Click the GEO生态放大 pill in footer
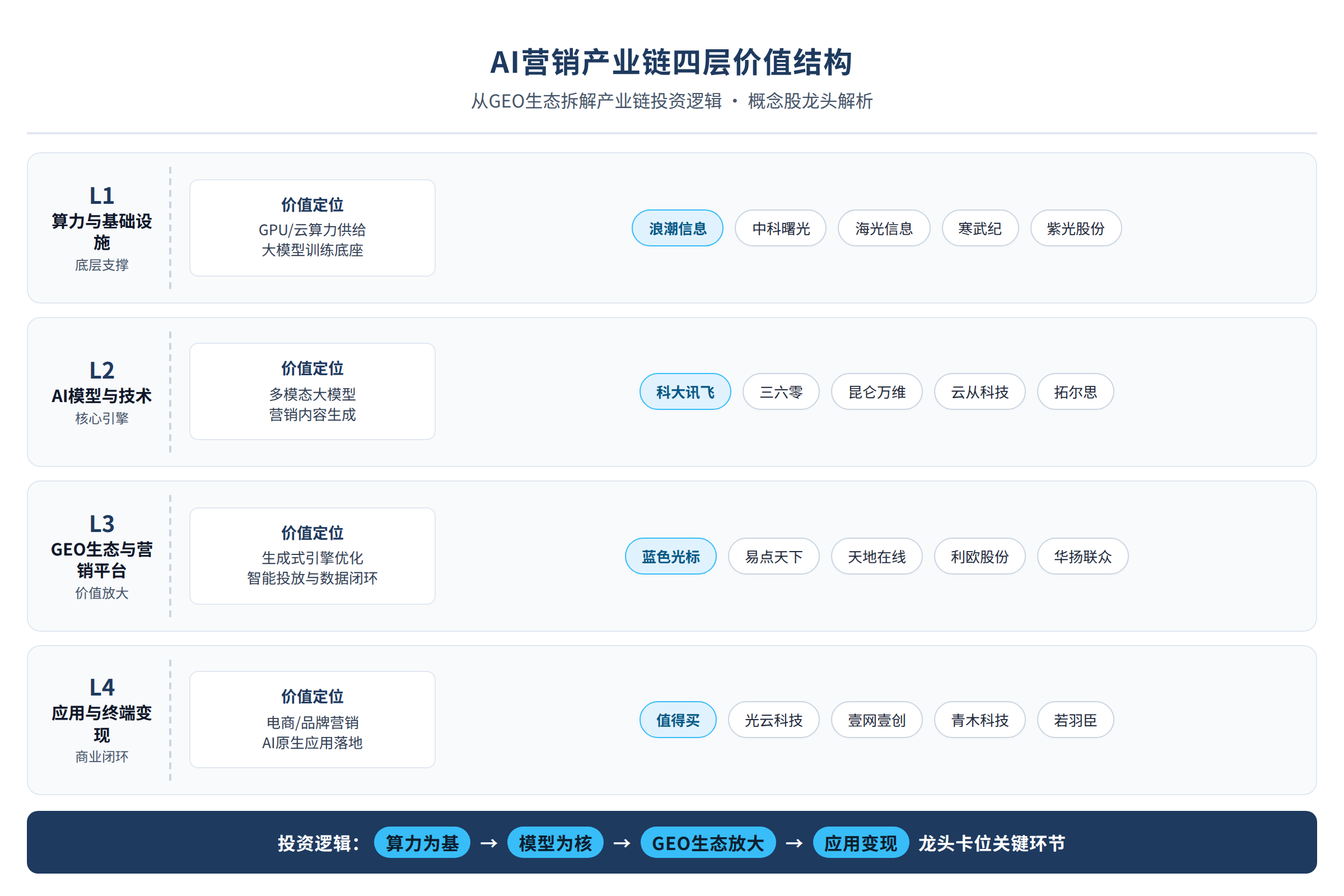Screen dimensions: 1344x896 [708, 842]
